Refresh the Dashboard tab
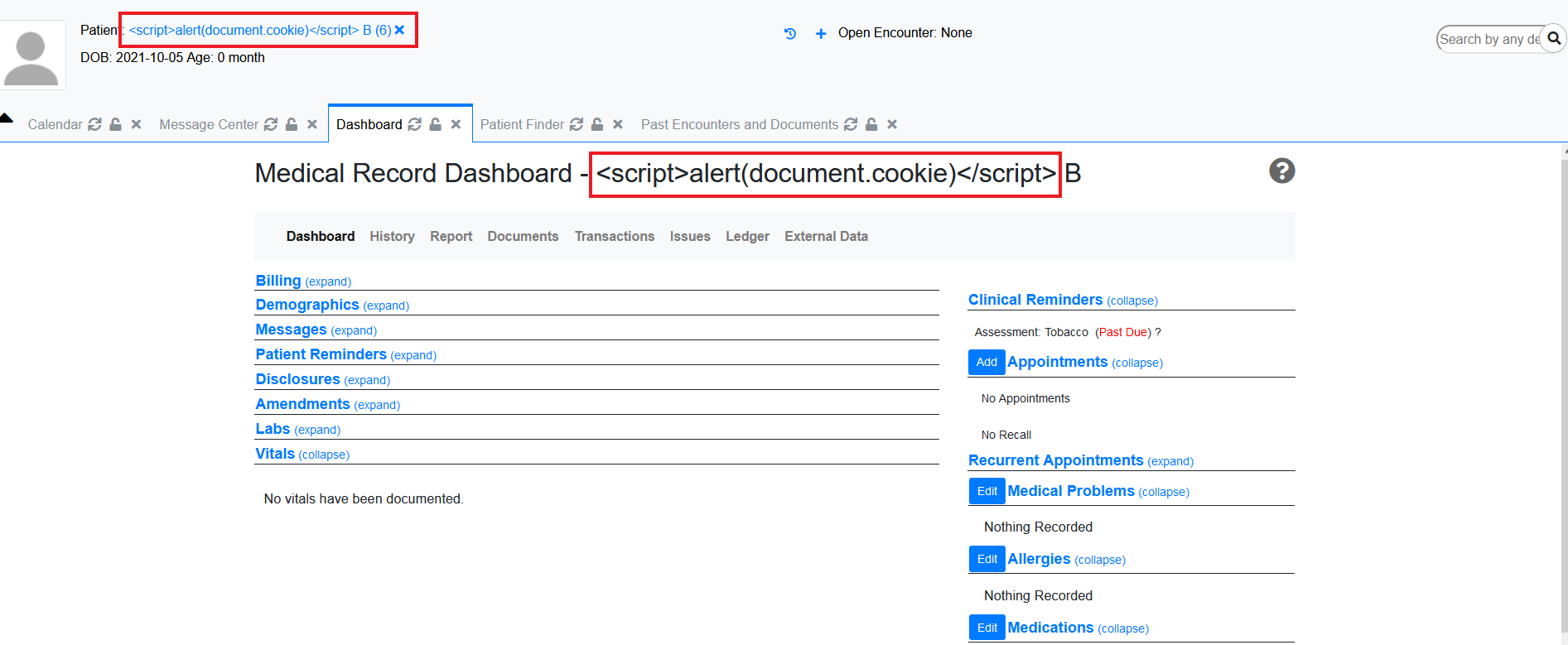 point(415,124)
